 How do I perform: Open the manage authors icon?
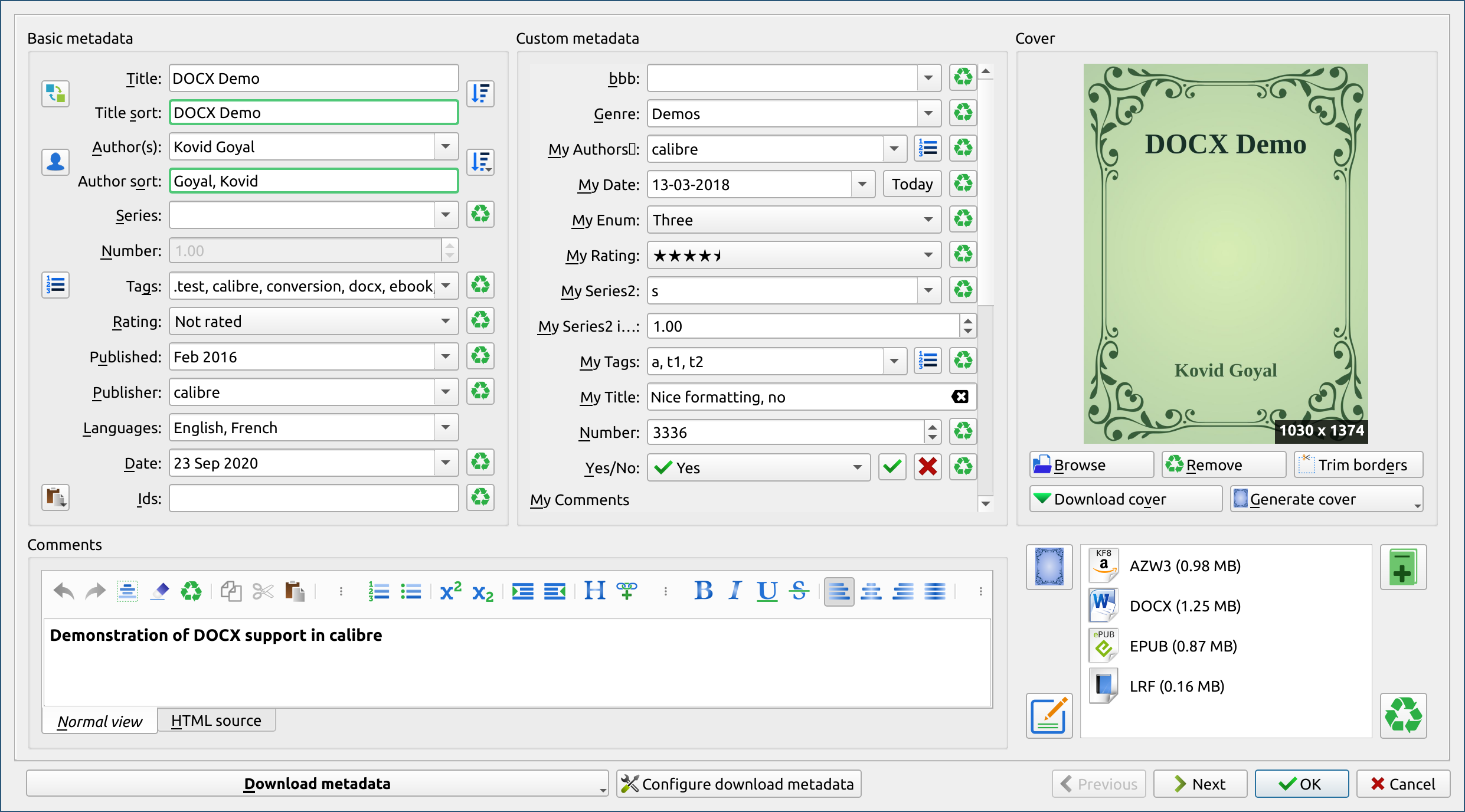tap(55, 162)
